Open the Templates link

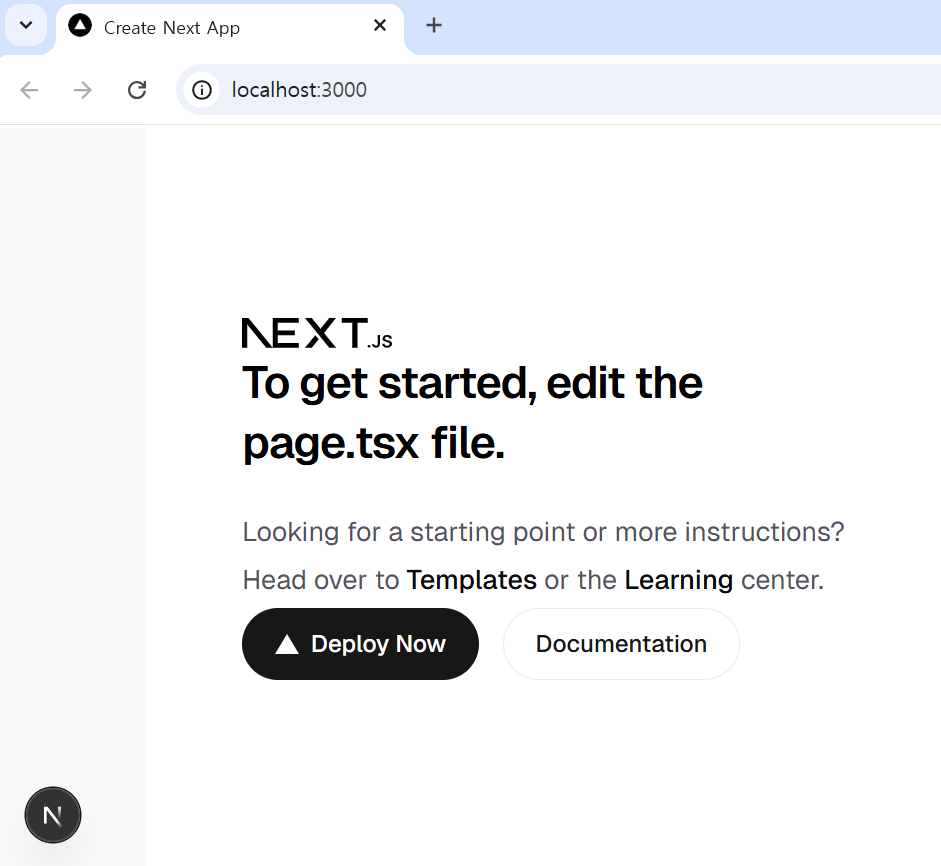tap(471, 580)
